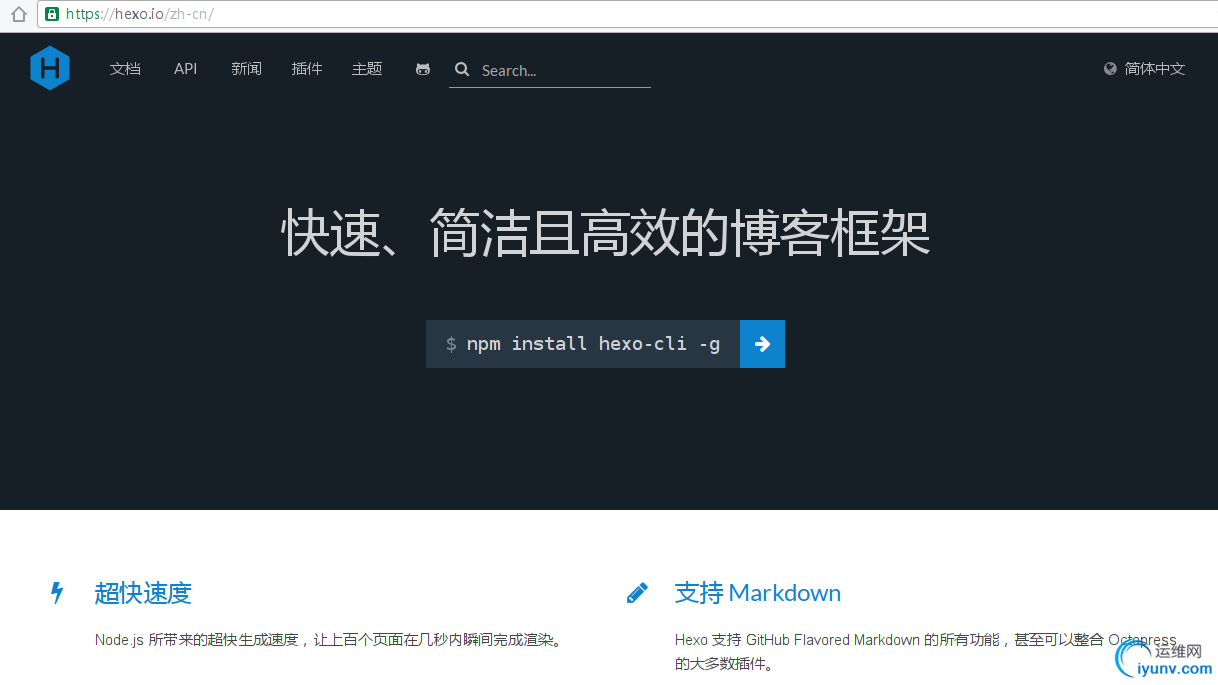Click the globe language icon
1218x685 pixels.
[x=1110, y=69]
